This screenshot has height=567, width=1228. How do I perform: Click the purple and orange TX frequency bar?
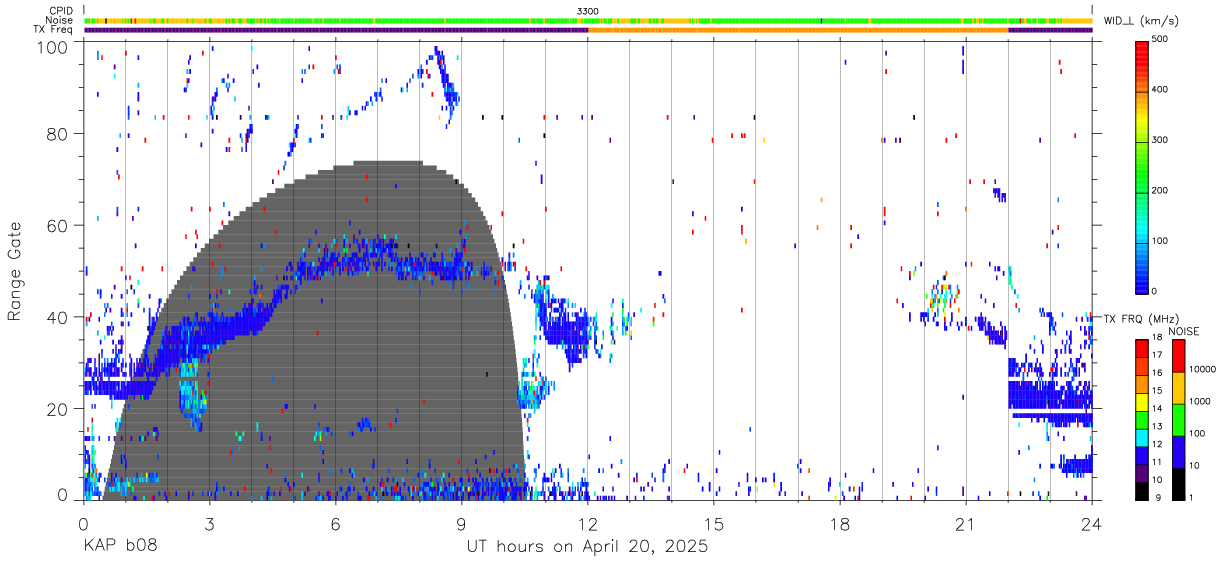588,30
